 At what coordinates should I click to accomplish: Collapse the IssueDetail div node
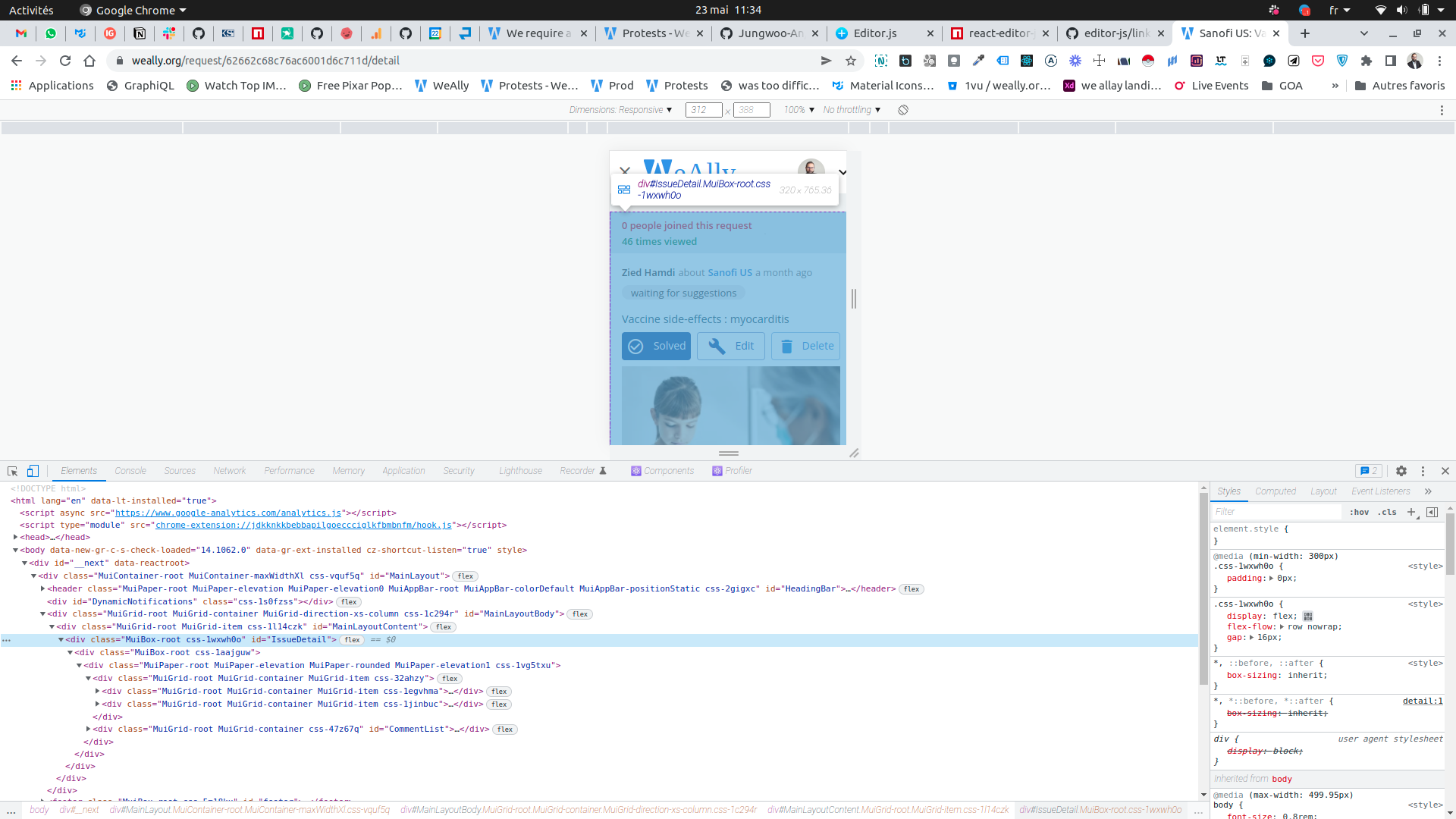point(61,639)
